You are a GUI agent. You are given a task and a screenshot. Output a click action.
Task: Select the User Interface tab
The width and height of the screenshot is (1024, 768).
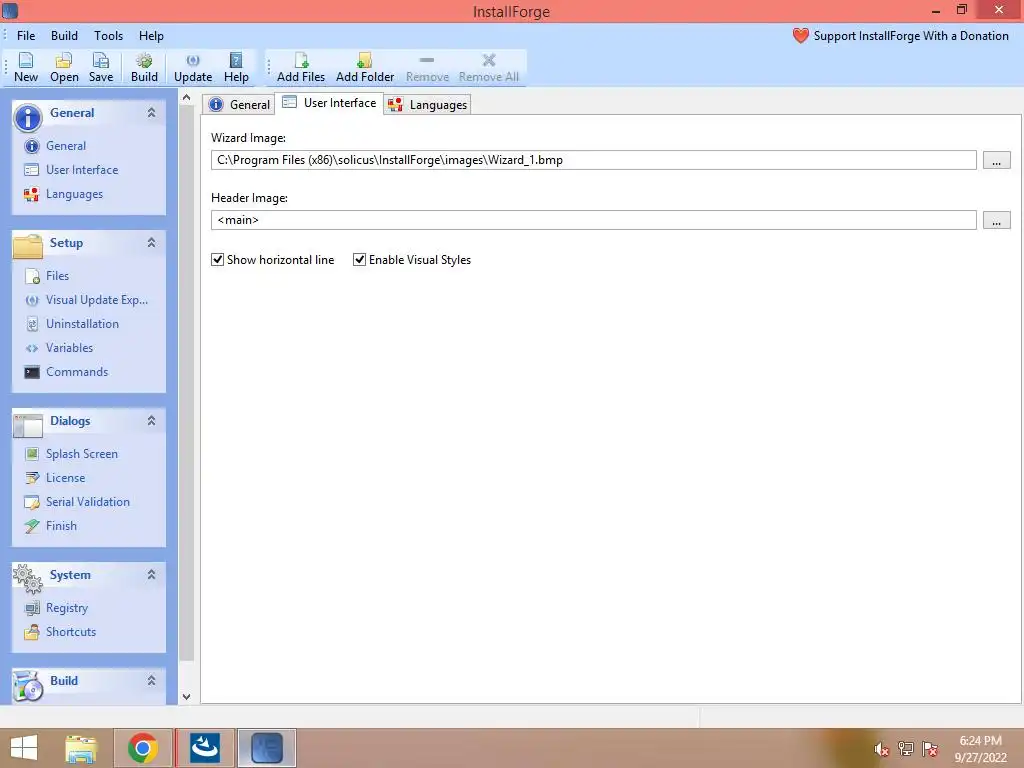(x=329, y=103)
